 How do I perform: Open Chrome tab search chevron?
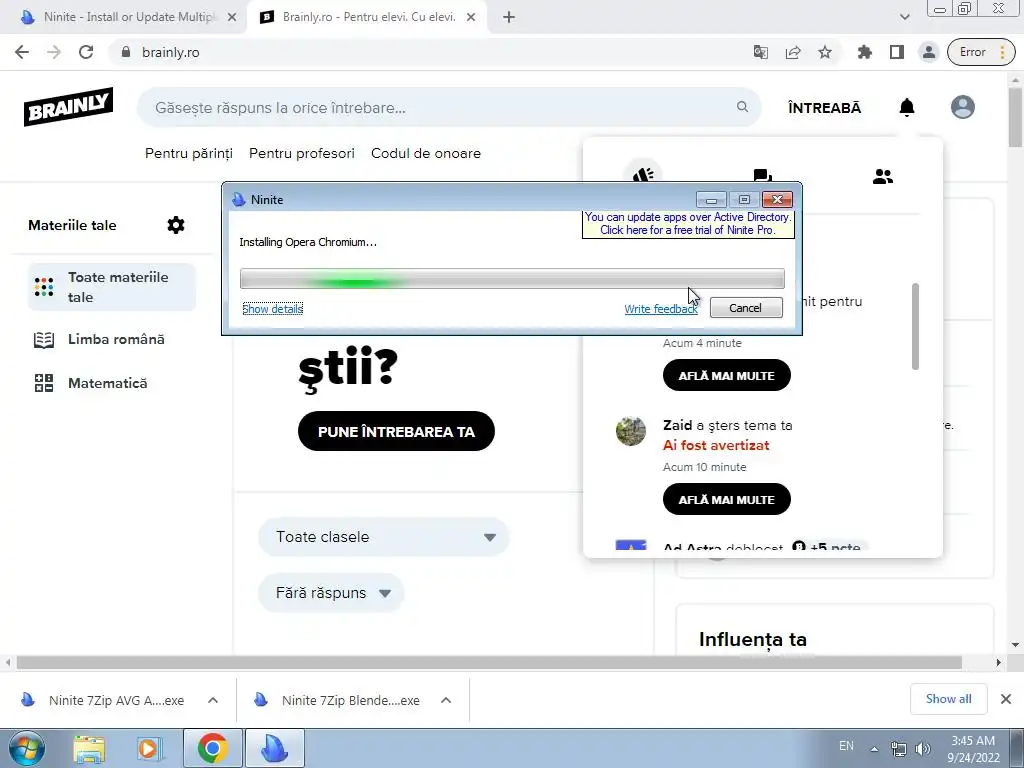(904, 18)
